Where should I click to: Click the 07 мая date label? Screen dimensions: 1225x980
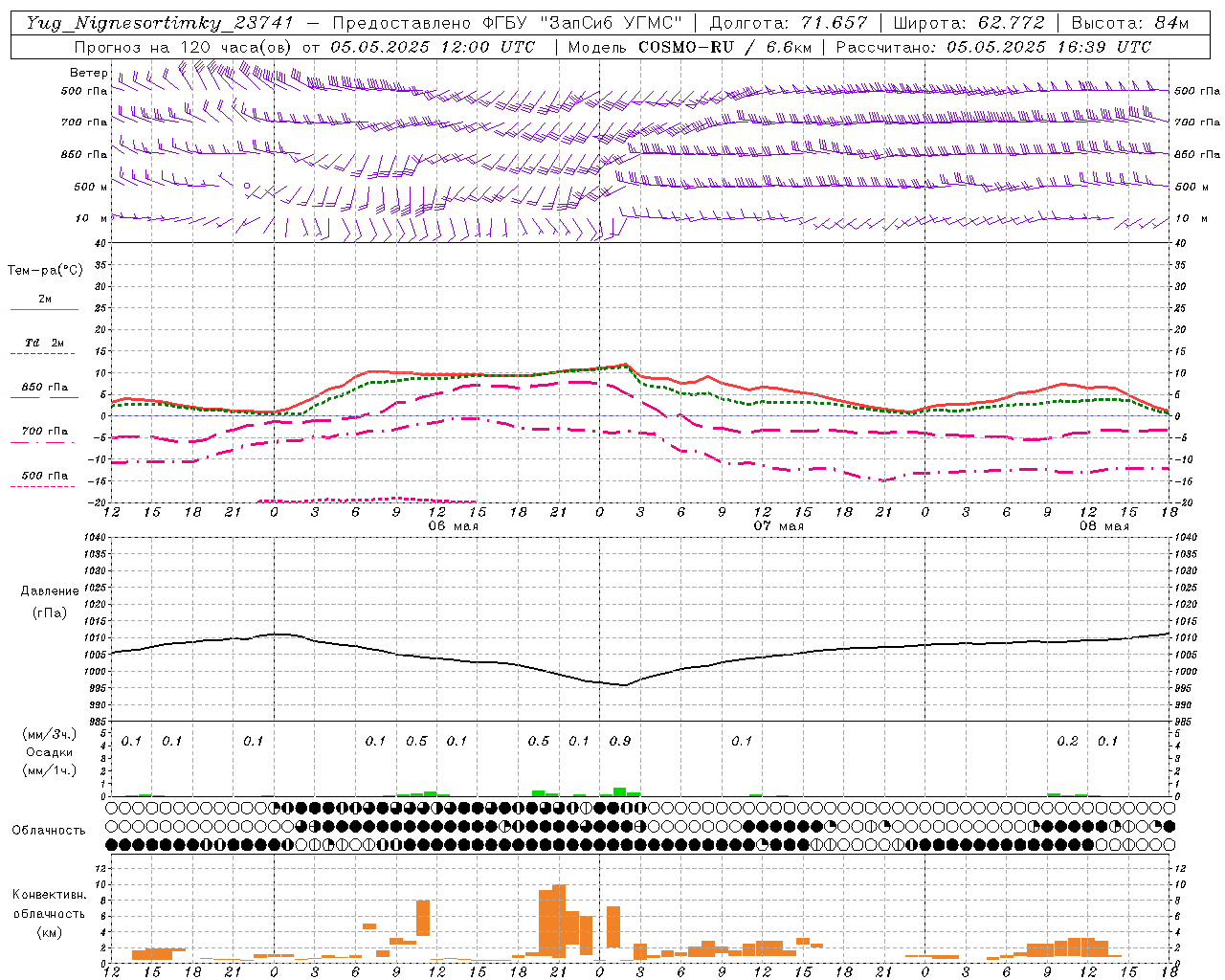point(779,526)
